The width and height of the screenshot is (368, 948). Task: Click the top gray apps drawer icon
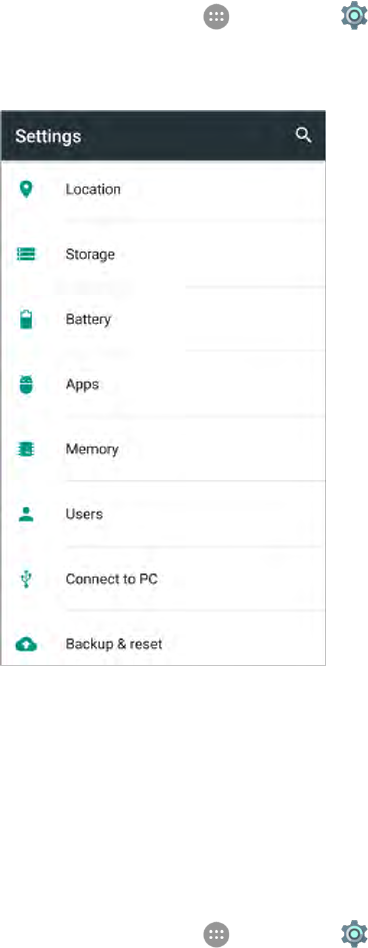pos(216,16)
